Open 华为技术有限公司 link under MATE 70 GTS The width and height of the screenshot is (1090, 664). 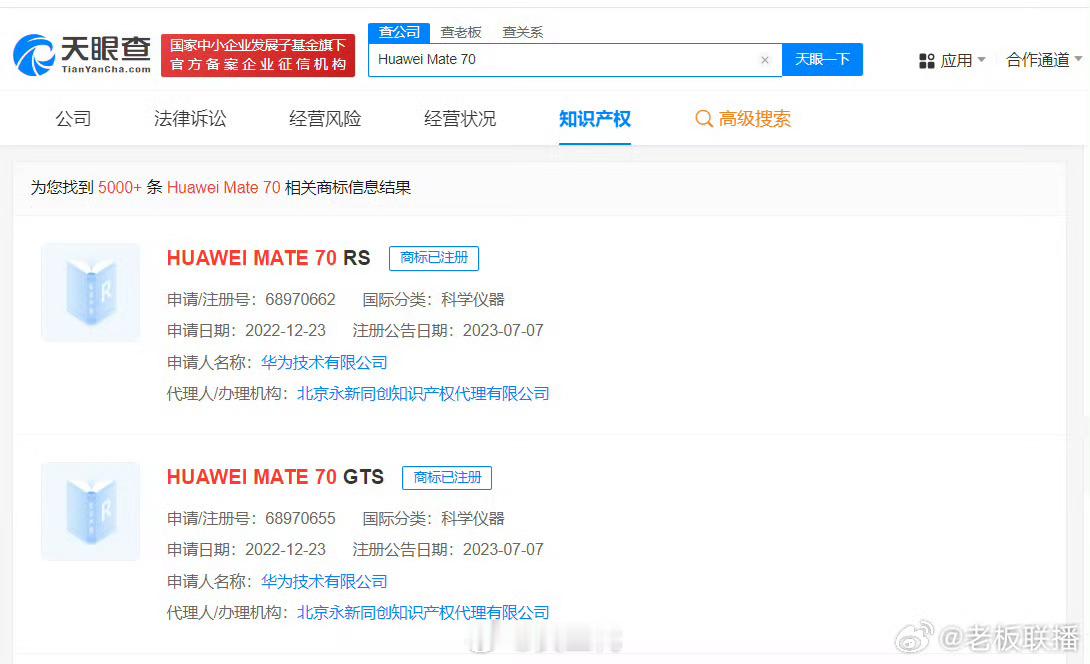[x=324, y=581]
